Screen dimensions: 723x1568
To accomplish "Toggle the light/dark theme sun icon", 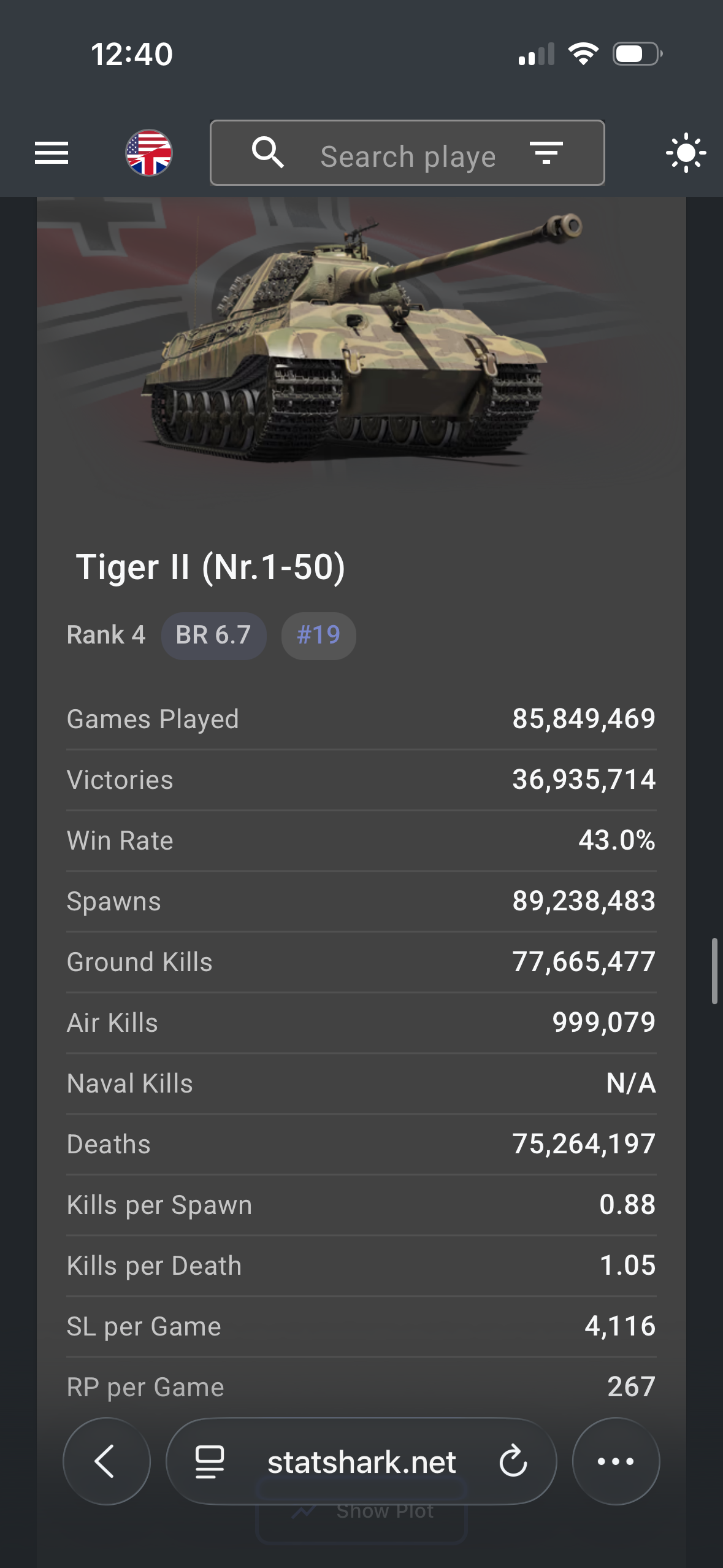I will [686, 153].
